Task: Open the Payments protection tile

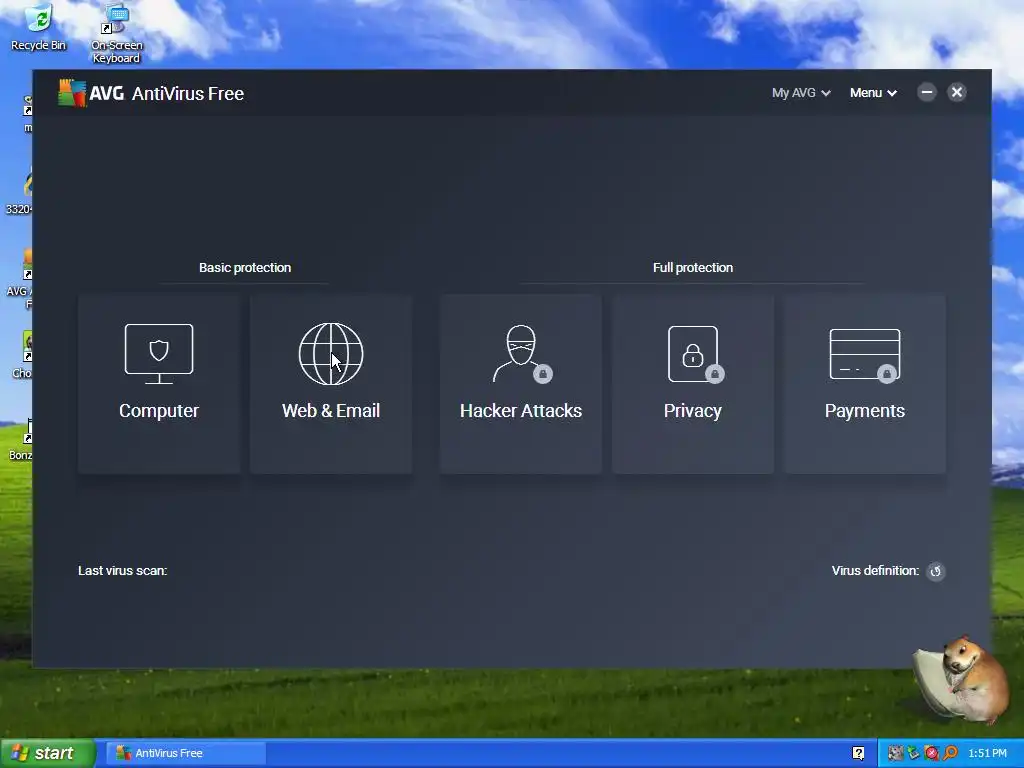Action: [x=865, y=384]
